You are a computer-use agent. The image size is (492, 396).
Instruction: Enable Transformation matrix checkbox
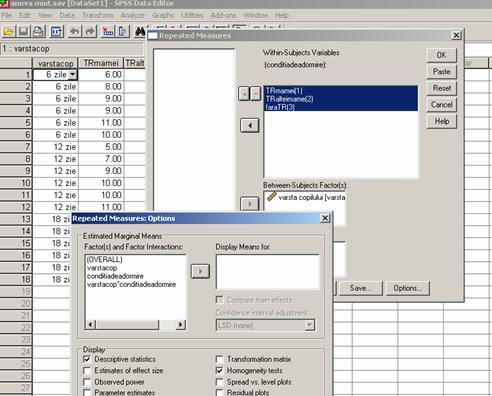pyautogui.click(x=219, y=359)
